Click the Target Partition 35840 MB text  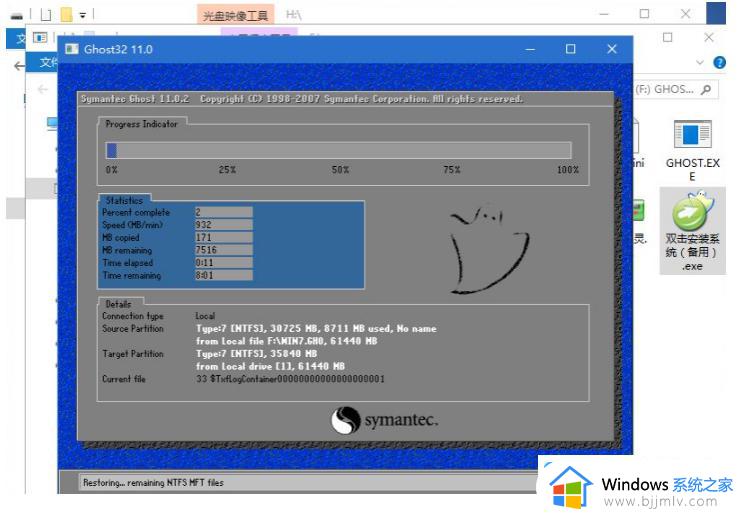click(x=256, y=354)
